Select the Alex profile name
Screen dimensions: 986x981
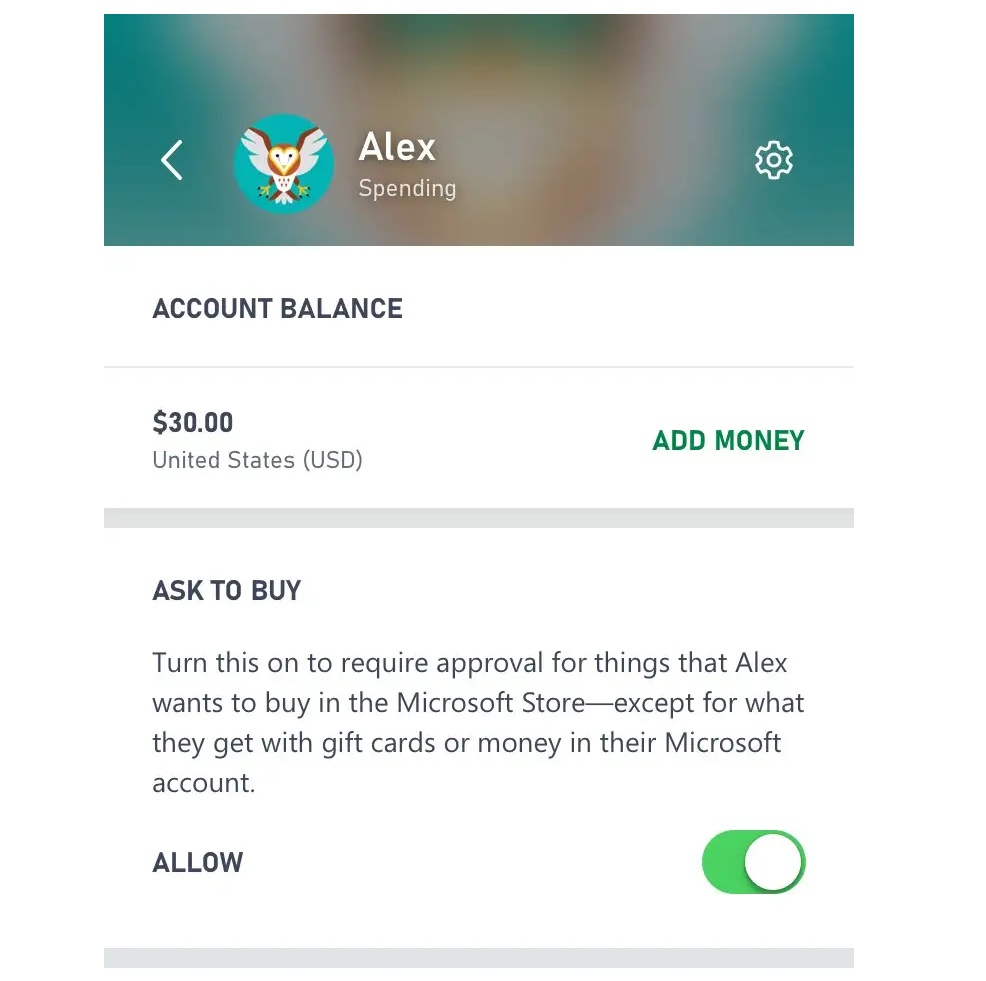pos(397,147)
